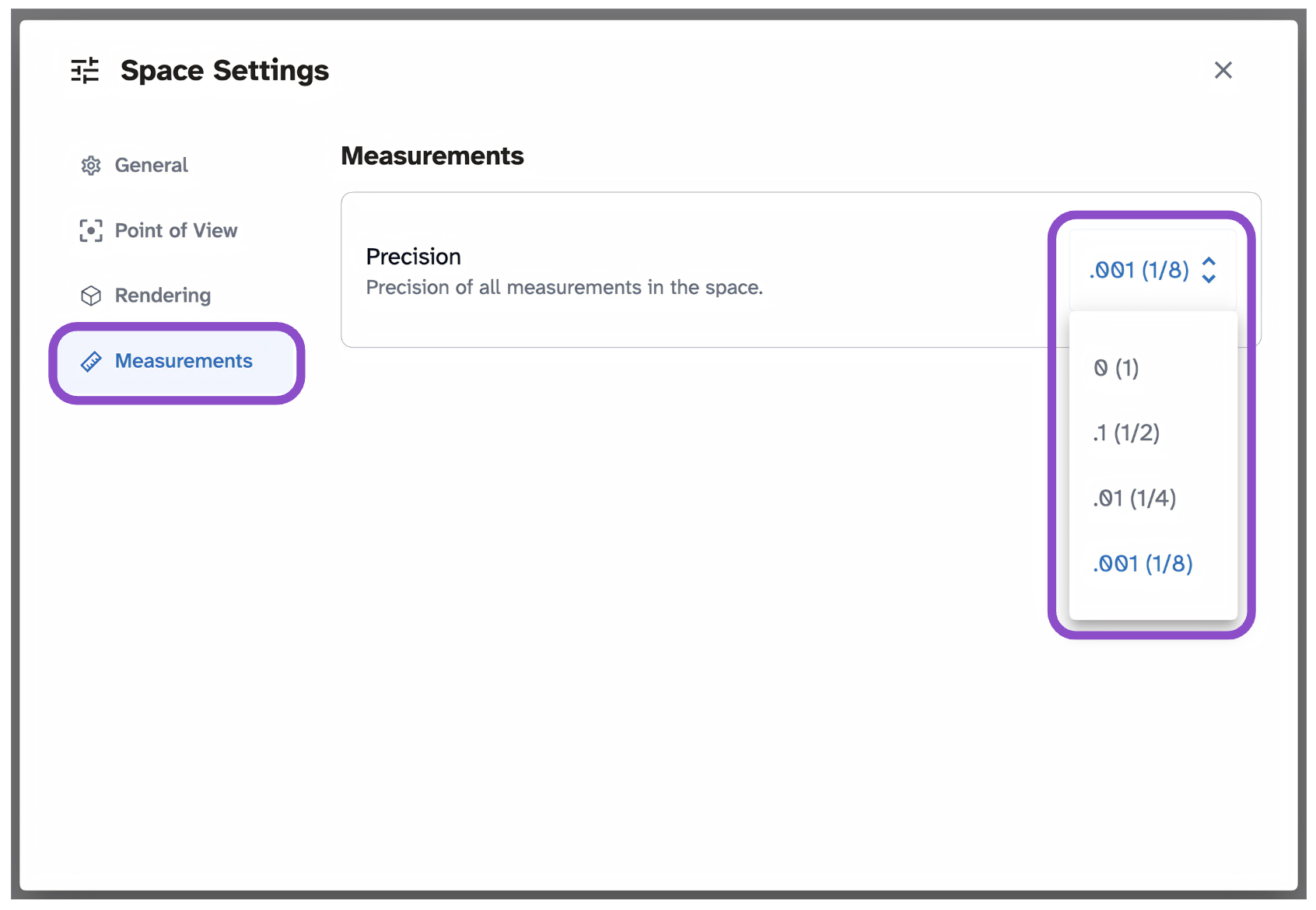Click the precision dropdown up-down chevron
The height and width of the screenshot is (910, 1316).
click(x=1209, y=270)
